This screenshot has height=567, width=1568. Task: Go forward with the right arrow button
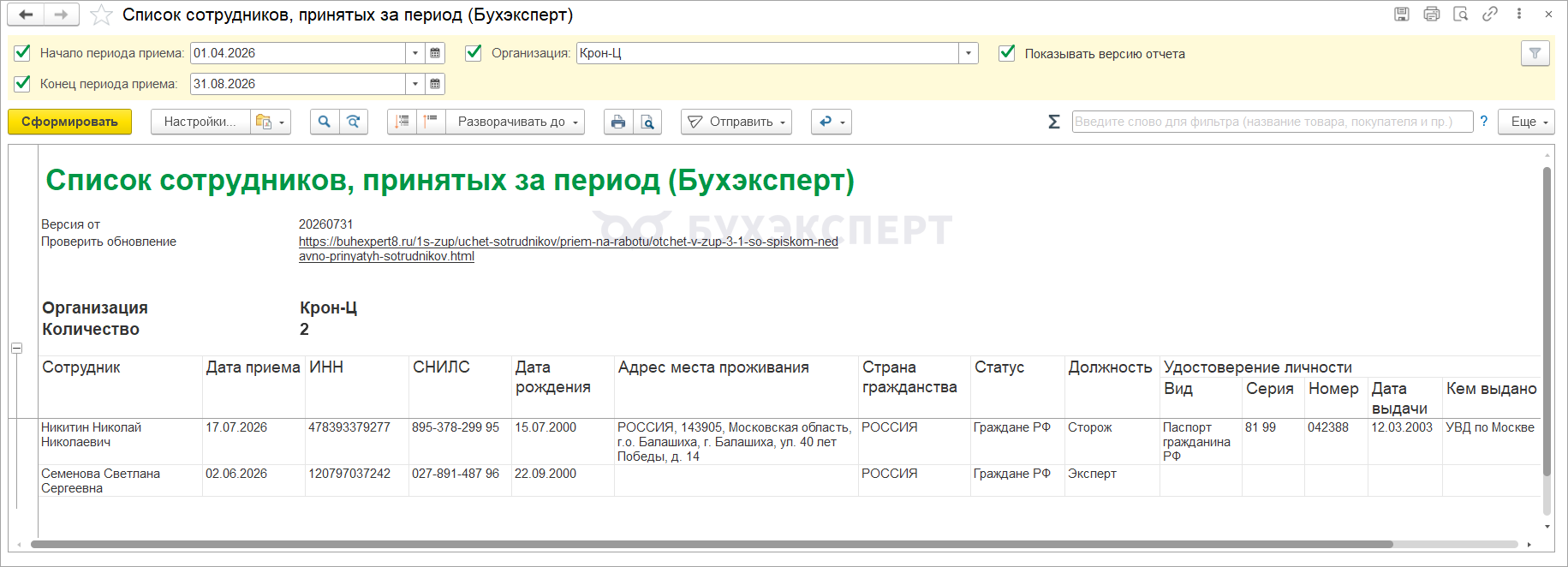click(x=61, y=15)
